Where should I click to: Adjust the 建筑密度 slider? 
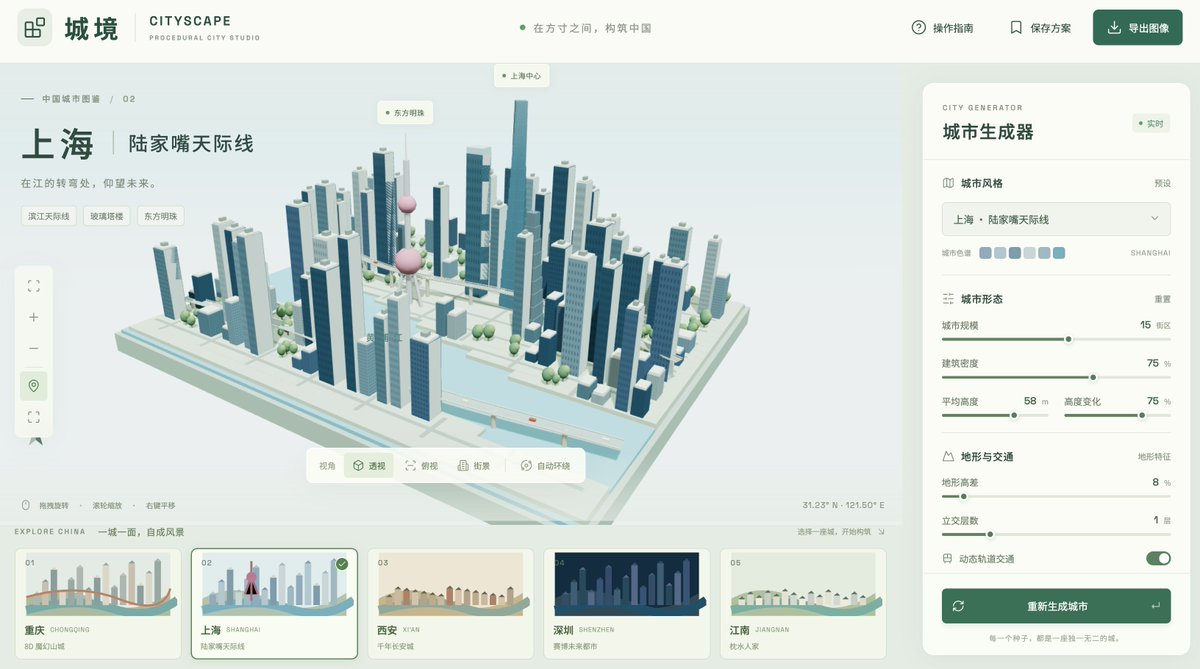pos(1056,377)
